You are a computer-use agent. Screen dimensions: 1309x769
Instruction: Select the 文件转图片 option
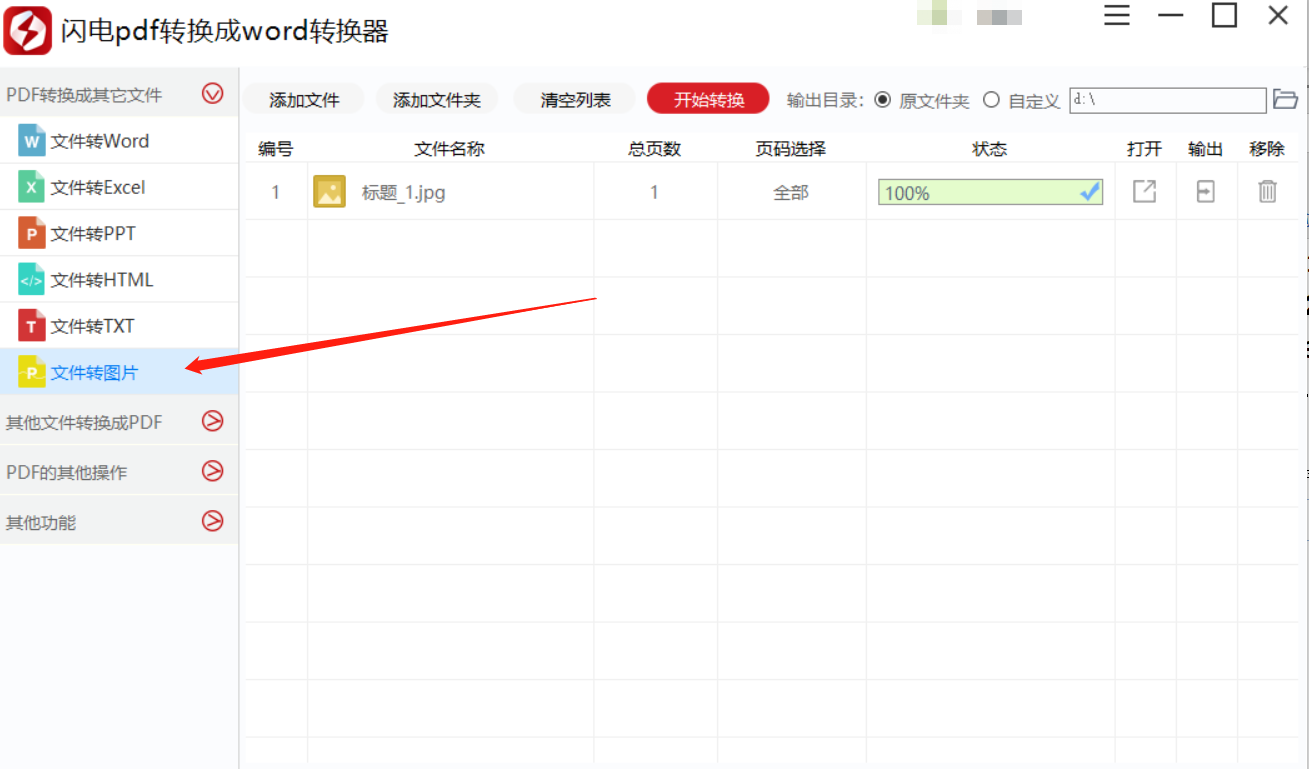[119, 372]
